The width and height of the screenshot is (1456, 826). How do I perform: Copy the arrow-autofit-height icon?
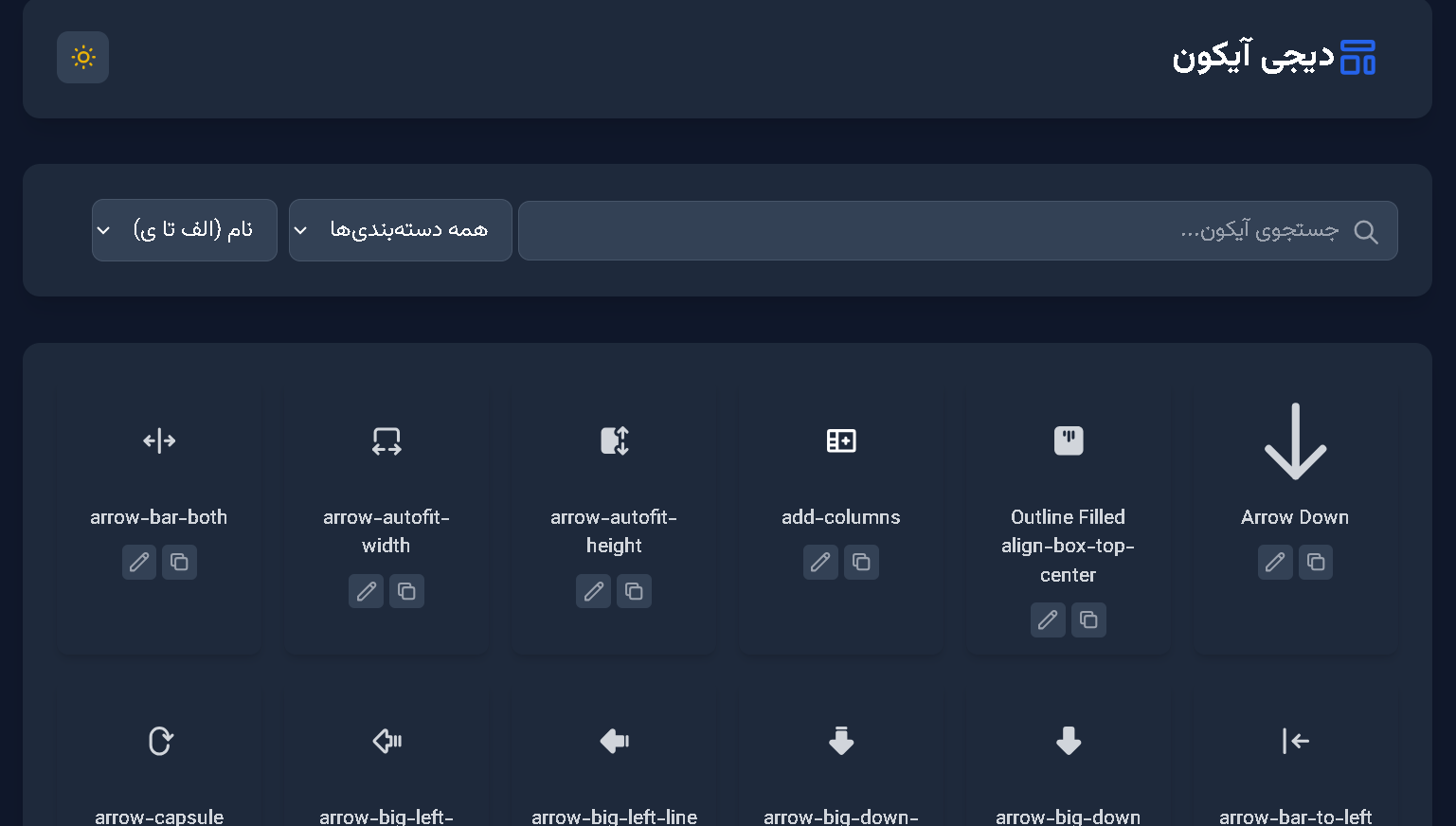tap(634, 592)
